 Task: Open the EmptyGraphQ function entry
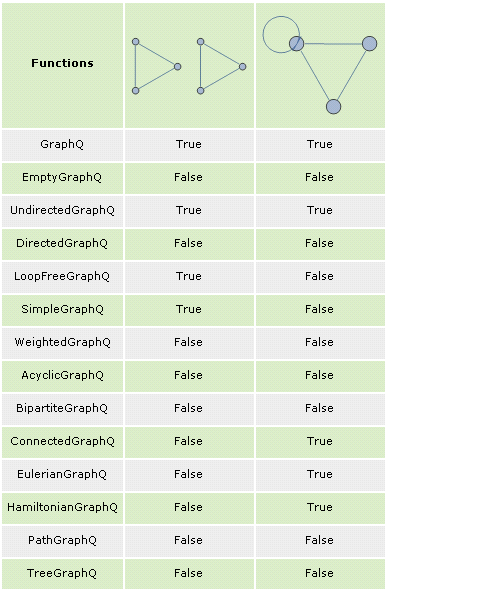[62, 177]
